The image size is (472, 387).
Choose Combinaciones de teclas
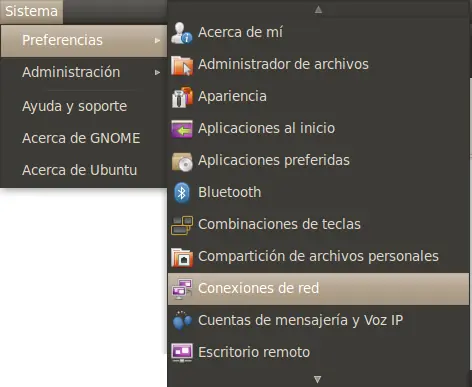(318, 225)
